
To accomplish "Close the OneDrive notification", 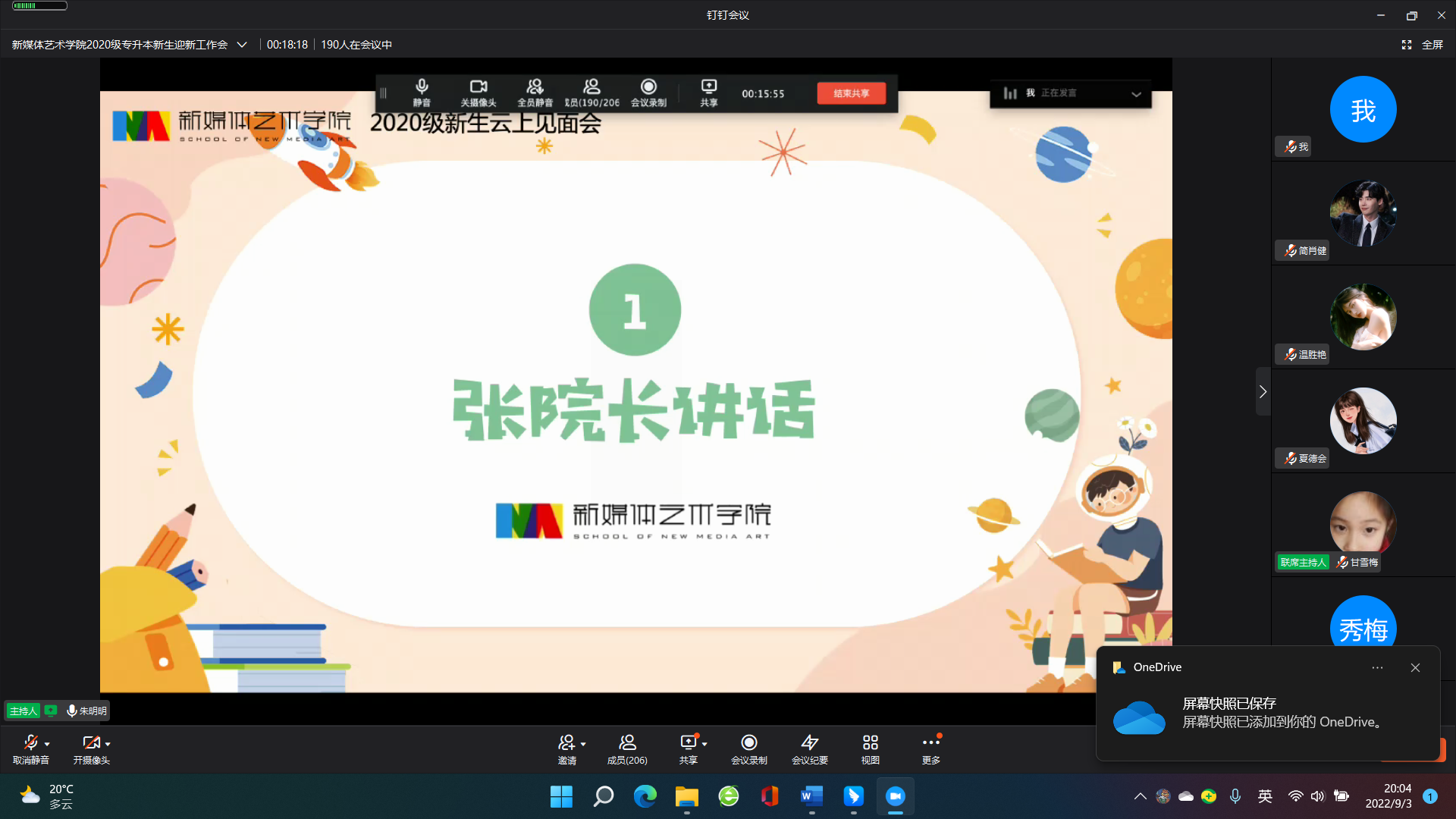I will (1415, 667).
